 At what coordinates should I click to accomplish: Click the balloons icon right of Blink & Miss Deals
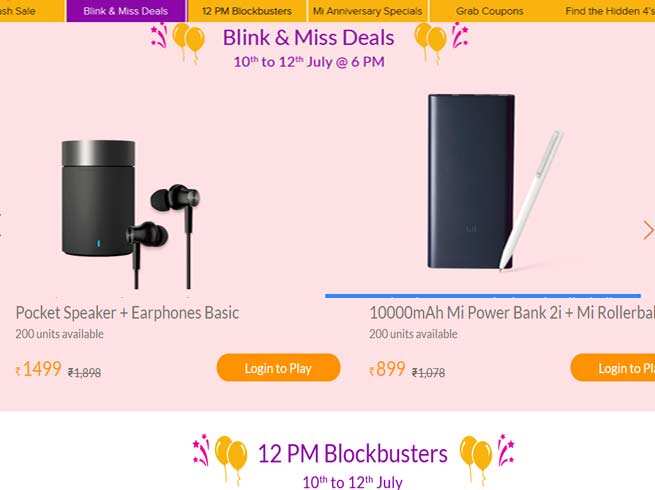pos(430,43)
